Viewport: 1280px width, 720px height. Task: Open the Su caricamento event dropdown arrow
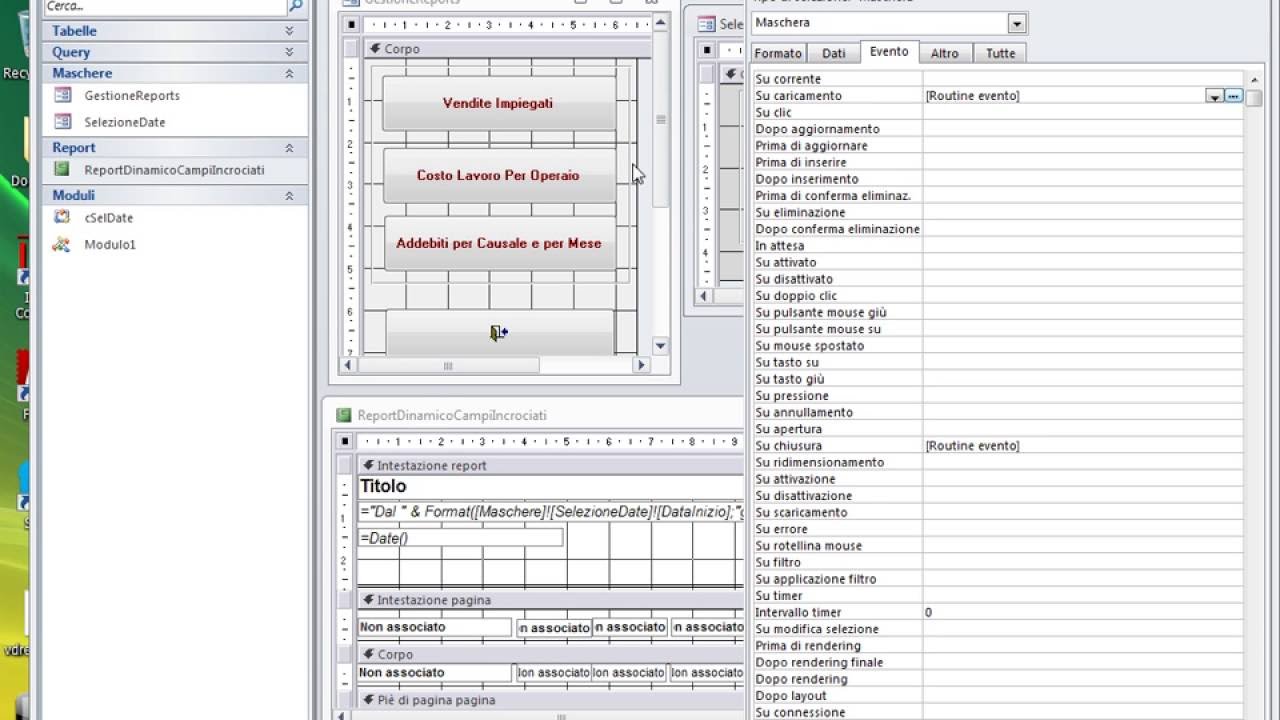pyautogui.click(x=1214, y=96)
